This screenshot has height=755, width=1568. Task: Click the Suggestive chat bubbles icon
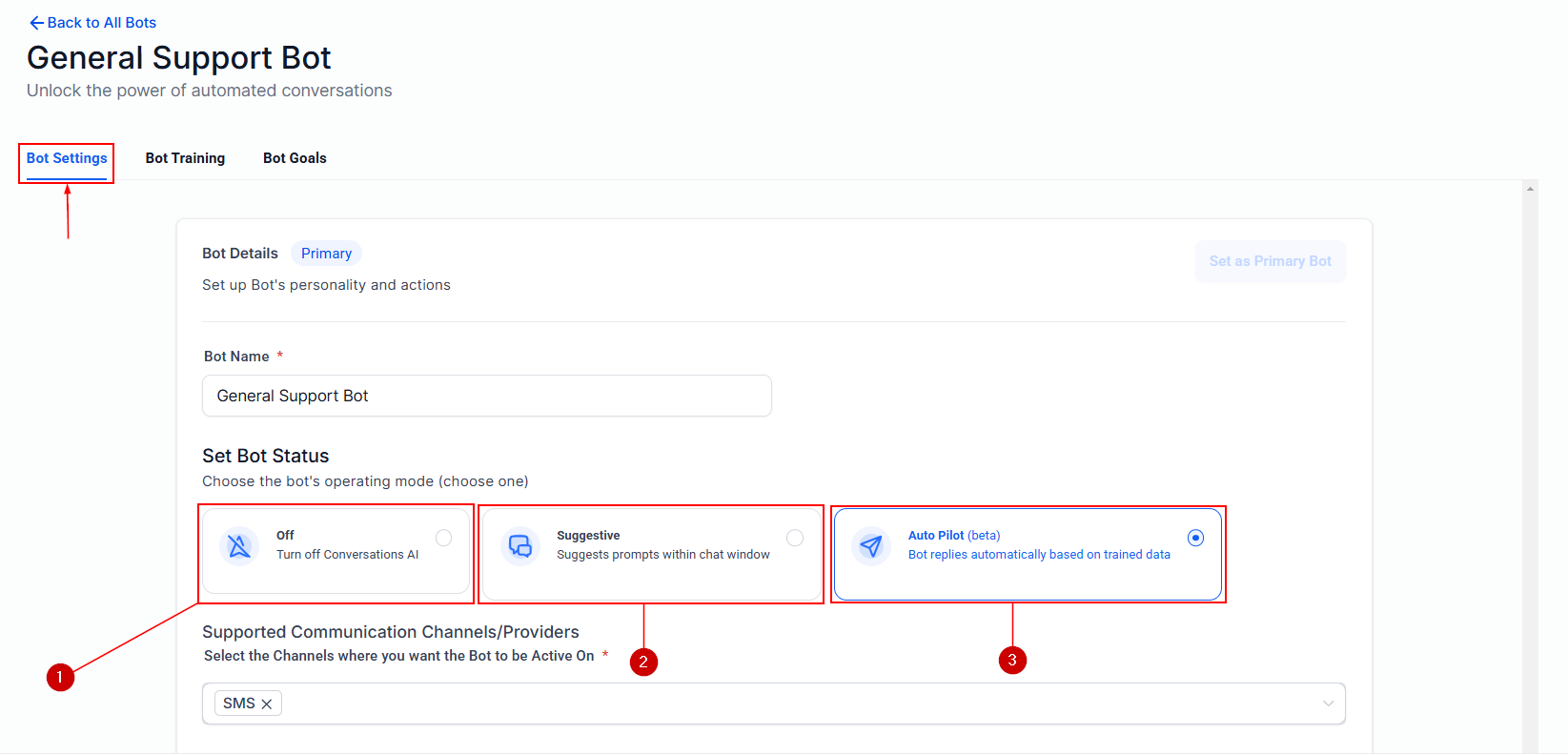520,546
